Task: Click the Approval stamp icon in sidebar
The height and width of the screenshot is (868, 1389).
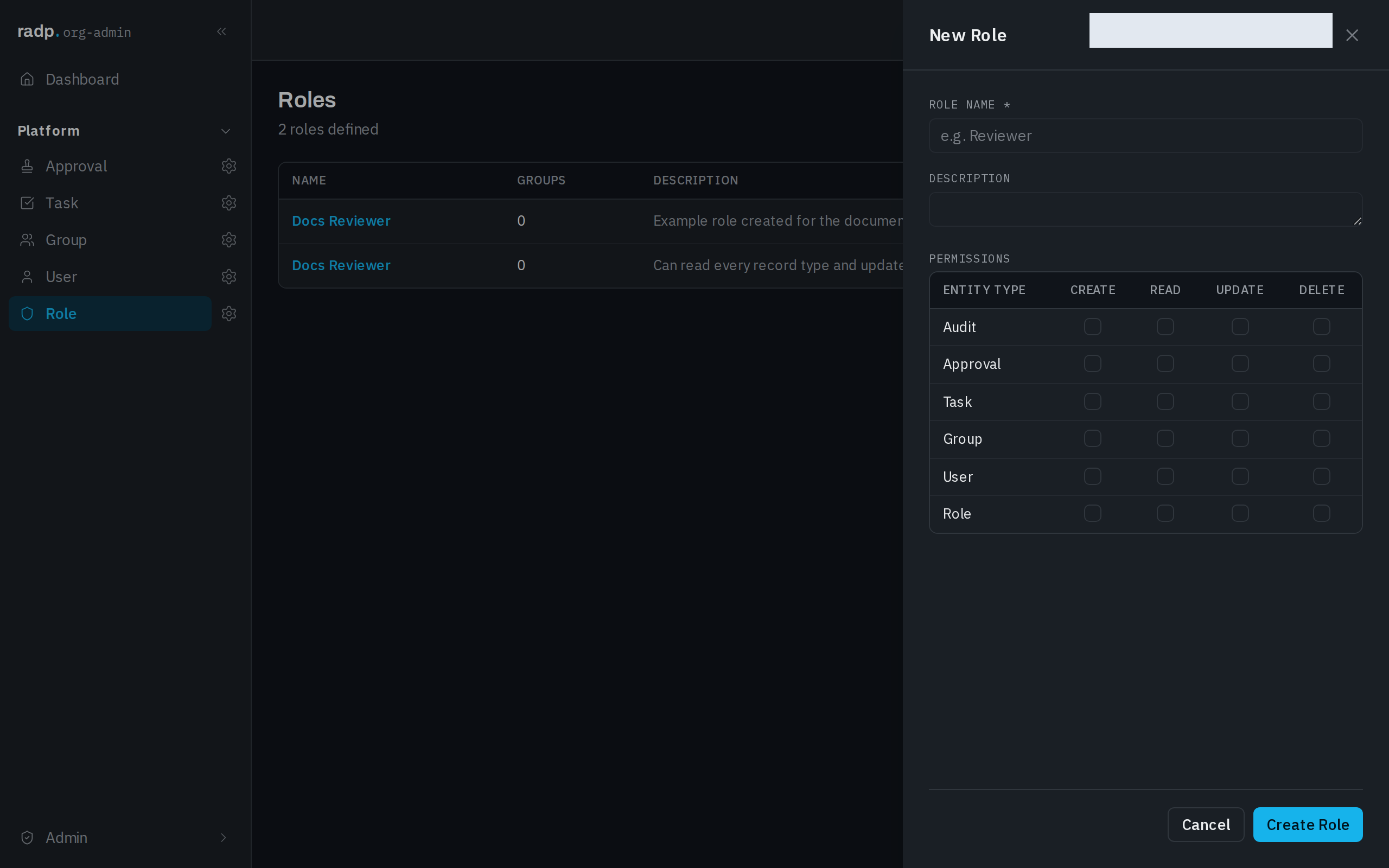Action: point(27,166)
